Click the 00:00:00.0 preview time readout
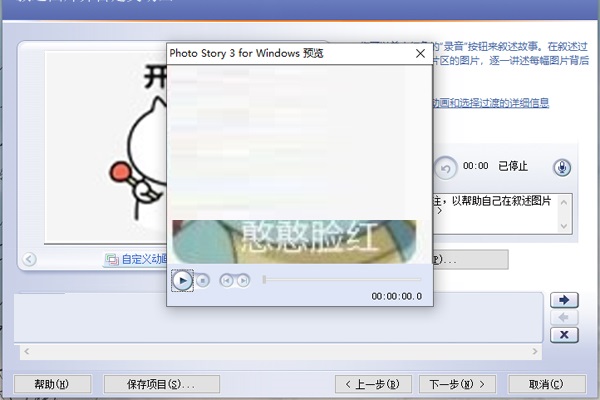The height and width of the screenshot is (400, 600). (396, 296)
